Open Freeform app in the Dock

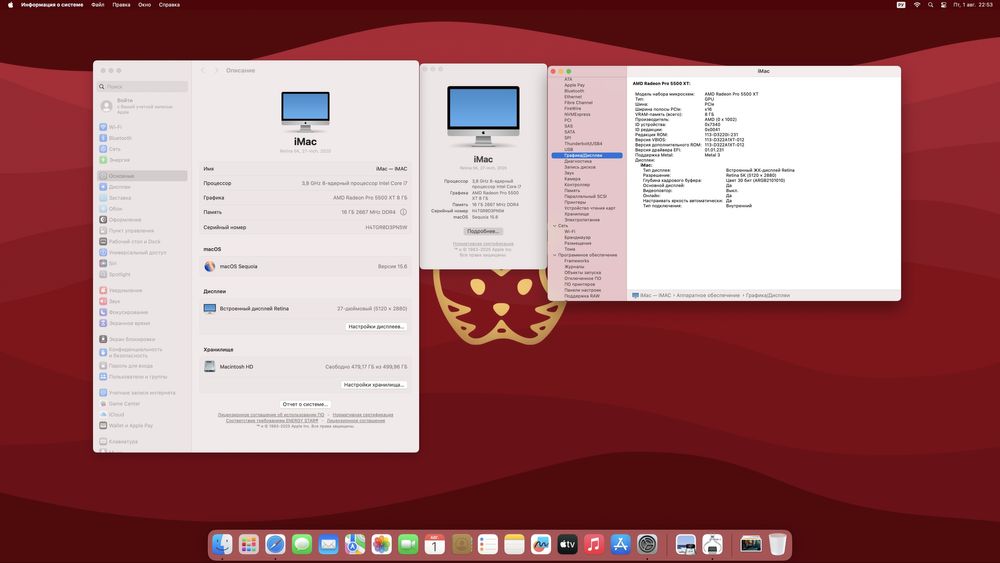tap(541, 545)
